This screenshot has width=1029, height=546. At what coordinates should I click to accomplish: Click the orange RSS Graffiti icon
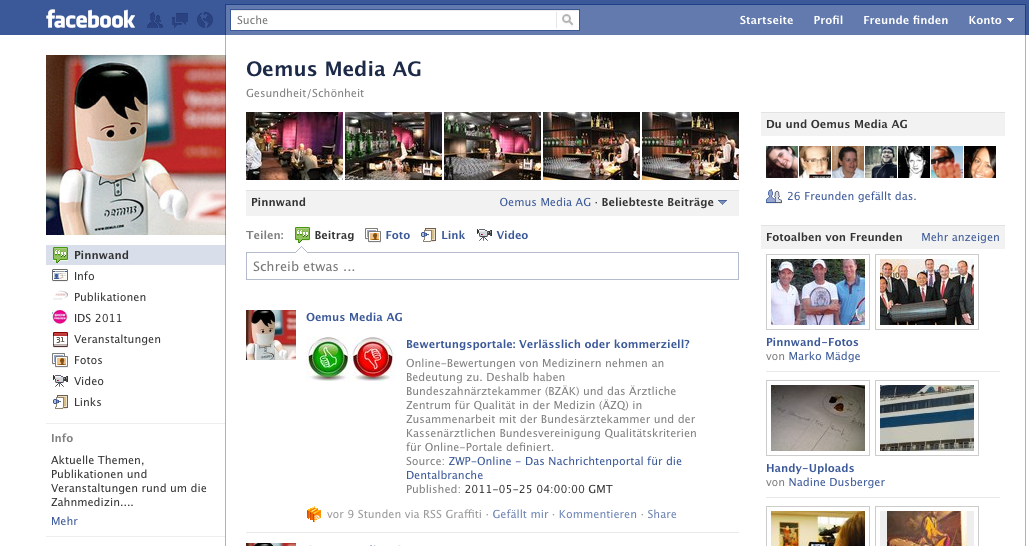314,514
